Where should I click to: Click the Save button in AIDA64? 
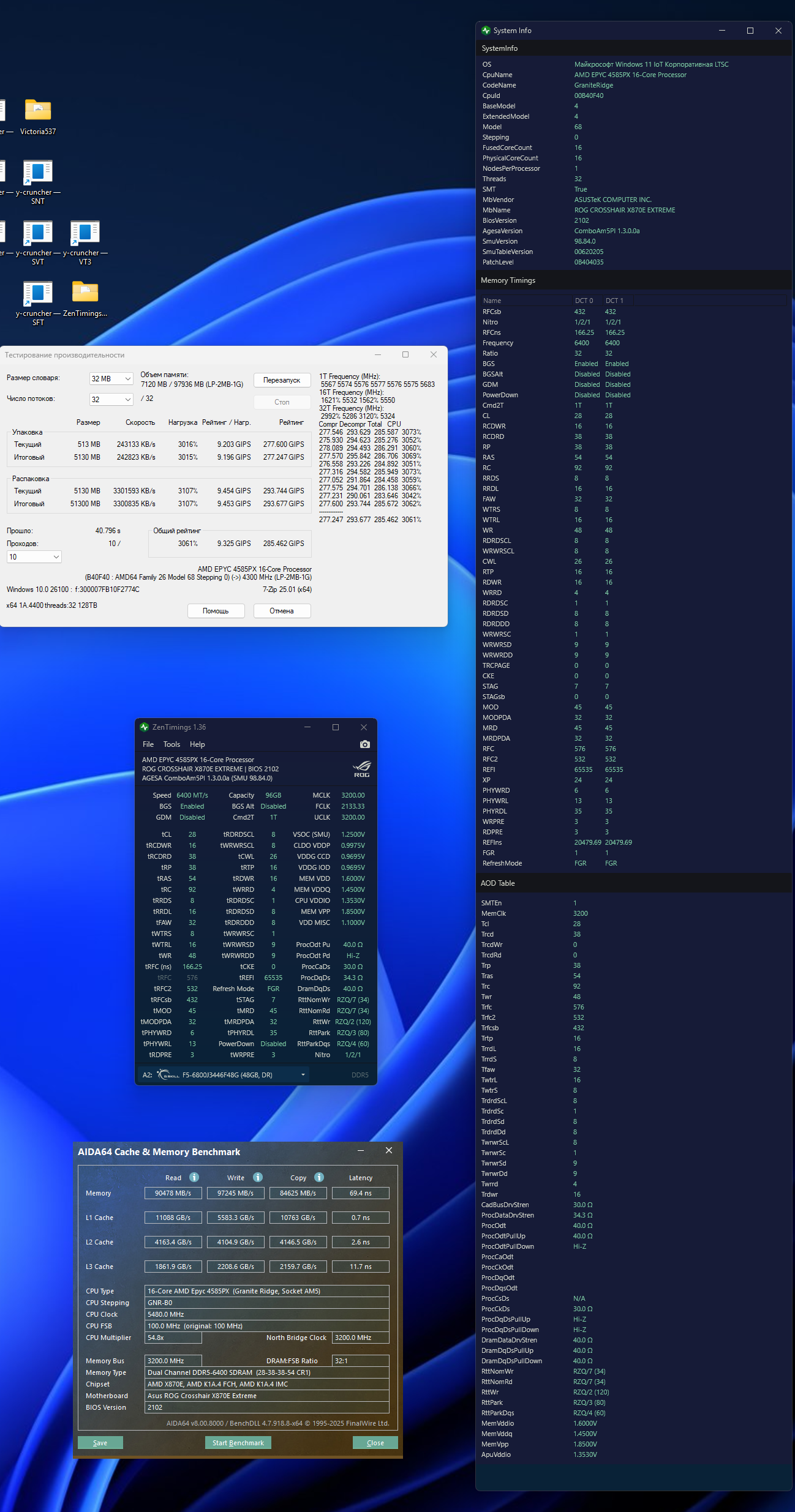(x=100, y=1443)
